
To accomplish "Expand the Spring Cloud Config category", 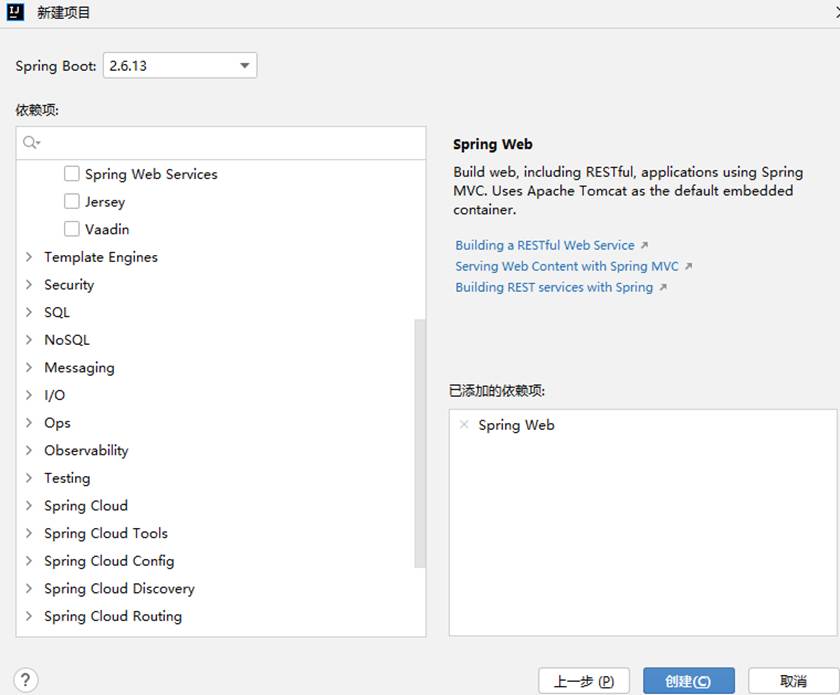I will 29,561.
